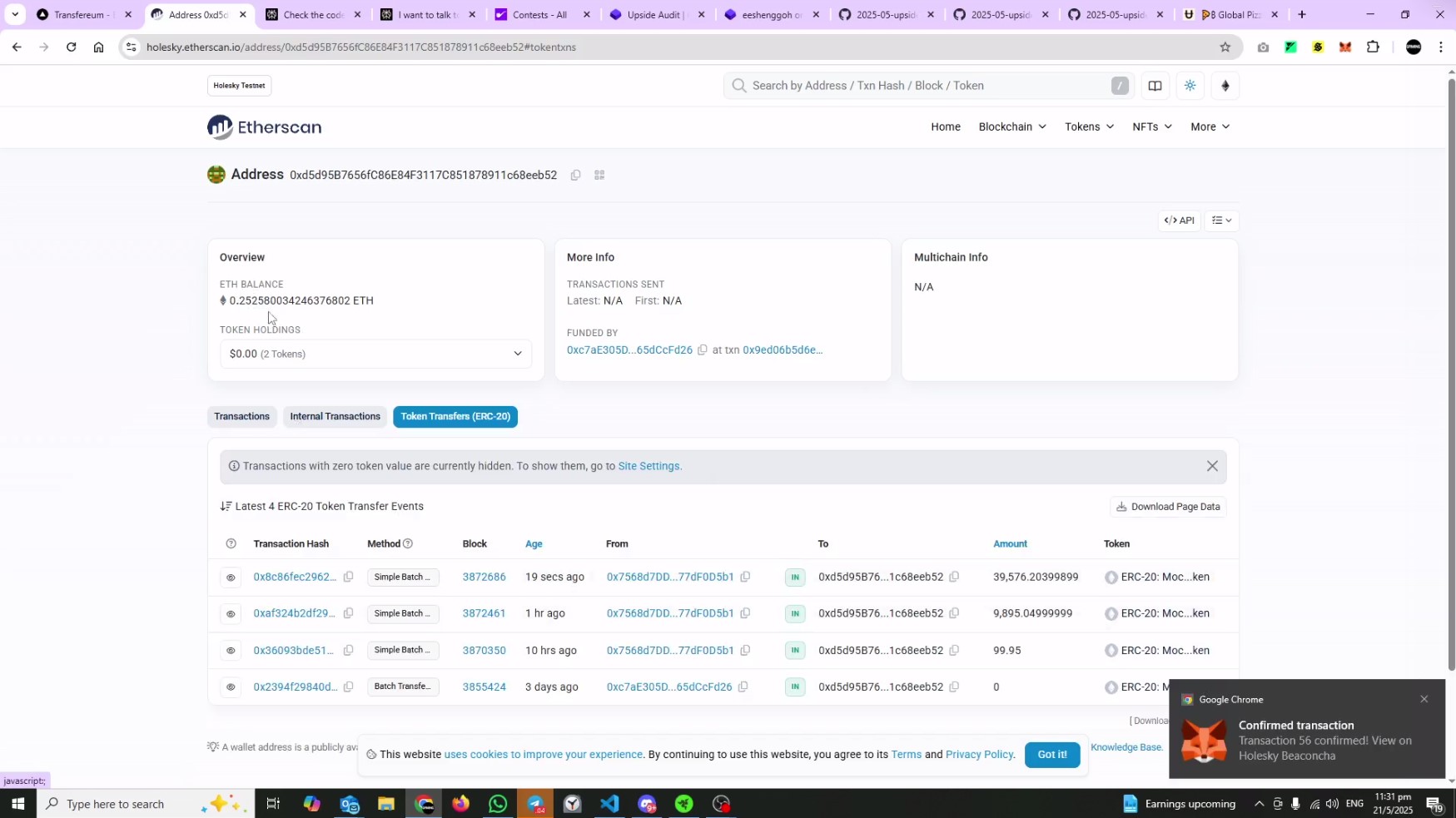Copy the address next to the Address header
This screenshot has height=818, width=1456.
click(575, 176)
